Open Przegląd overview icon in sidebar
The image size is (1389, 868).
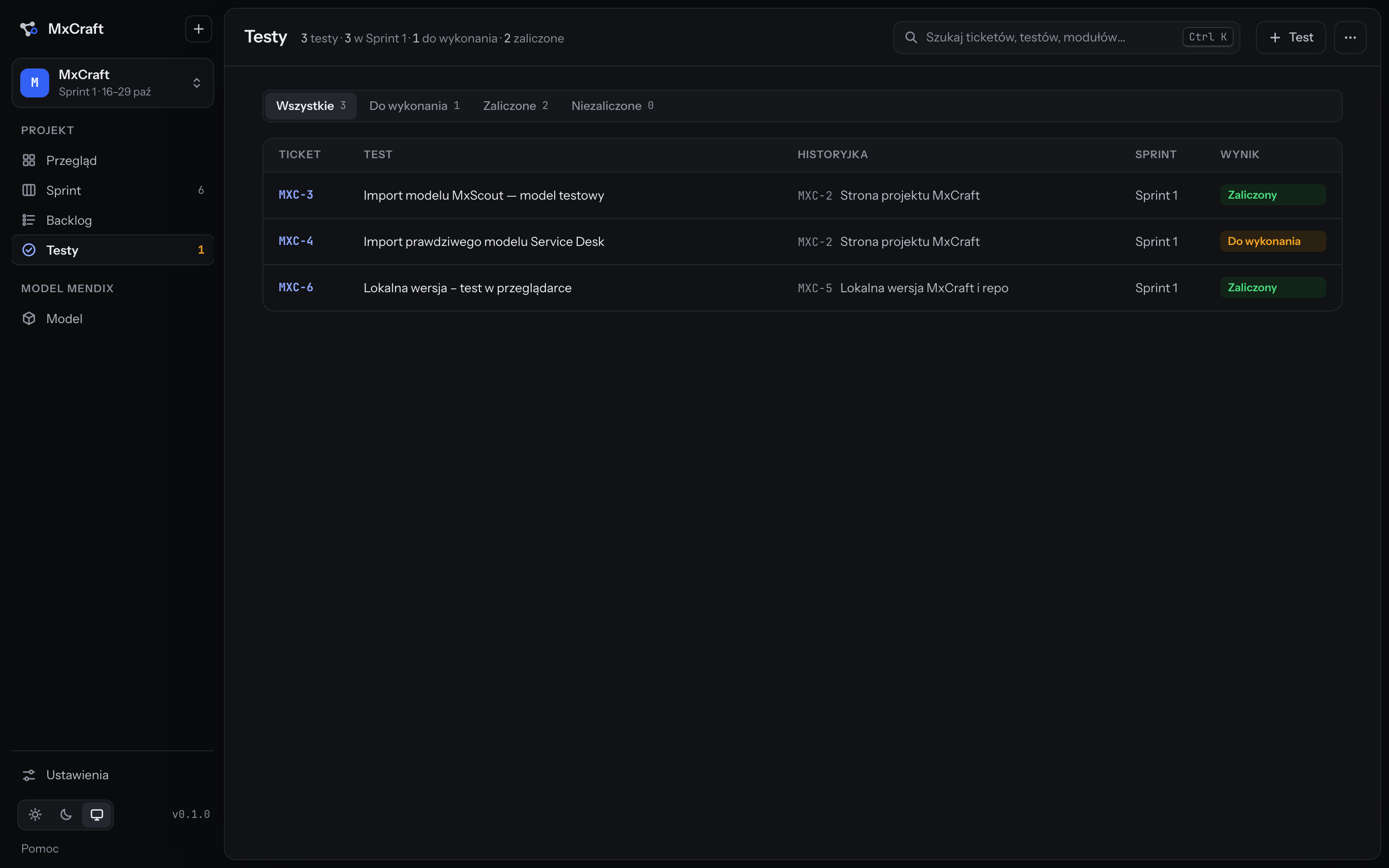pos(29,160)
